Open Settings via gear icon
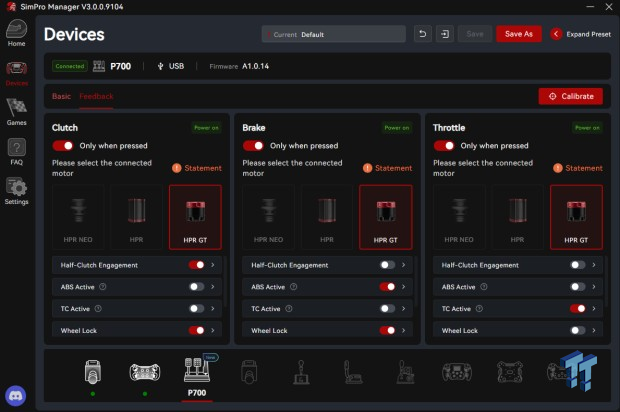This screenshot has height=412, width=620. [x=16, y=191]
